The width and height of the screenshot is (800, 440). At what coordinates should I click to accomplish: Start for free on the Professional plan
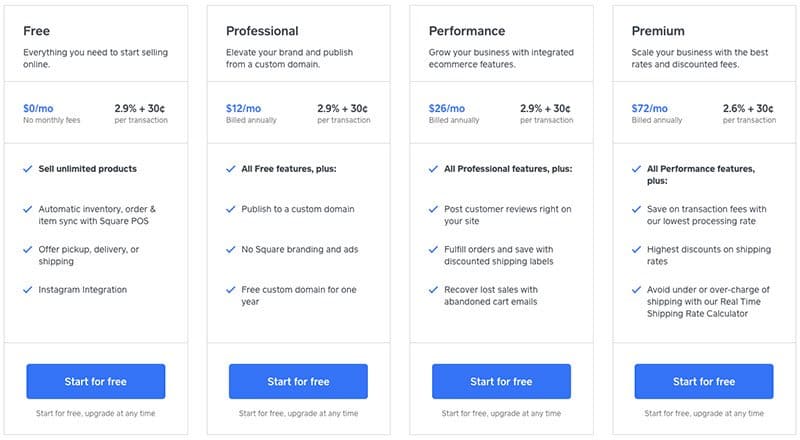click(298, 381)
